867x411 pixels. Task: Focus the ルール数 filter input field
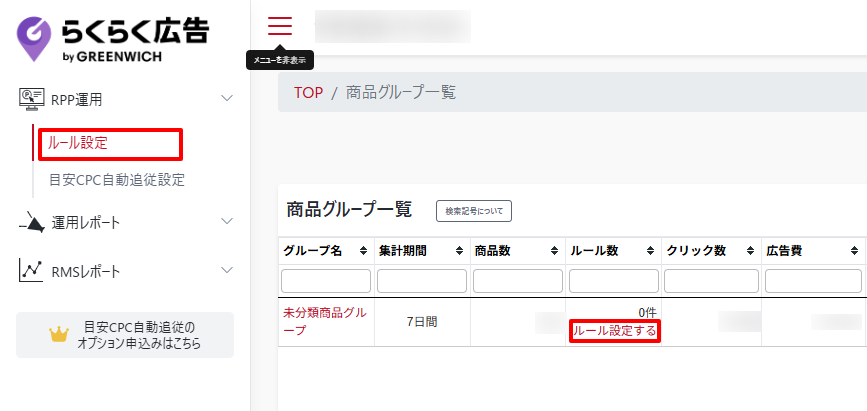(x=613, y=281)
